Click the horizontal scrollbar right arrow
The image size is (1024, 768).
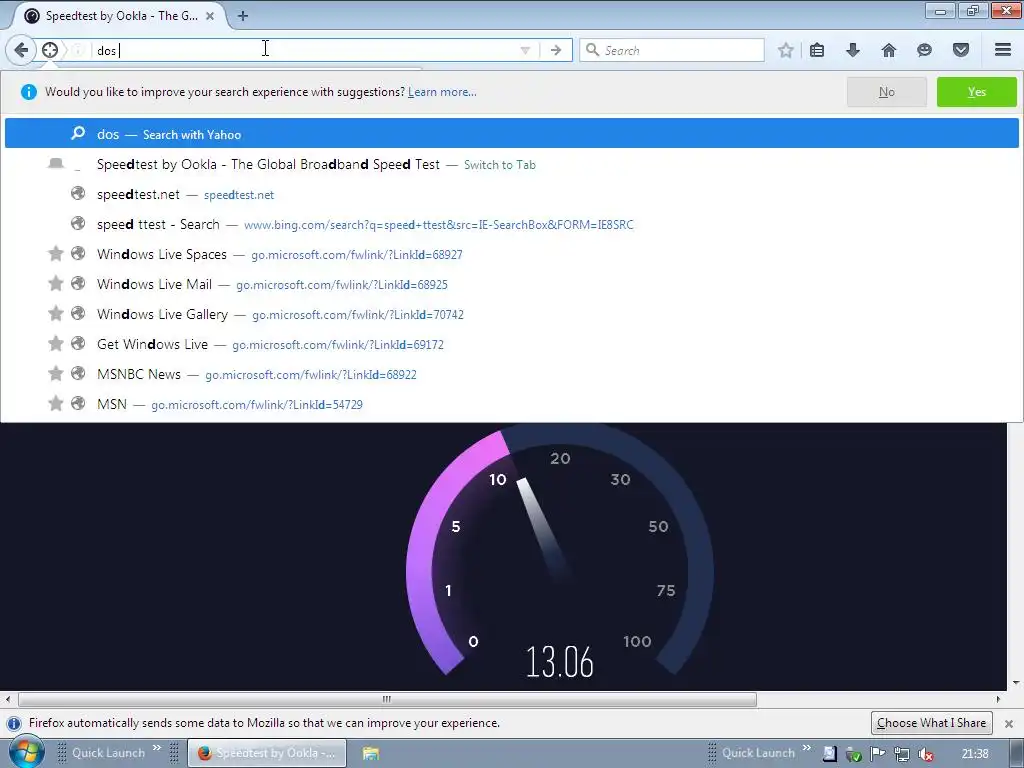tap(998, 699)
